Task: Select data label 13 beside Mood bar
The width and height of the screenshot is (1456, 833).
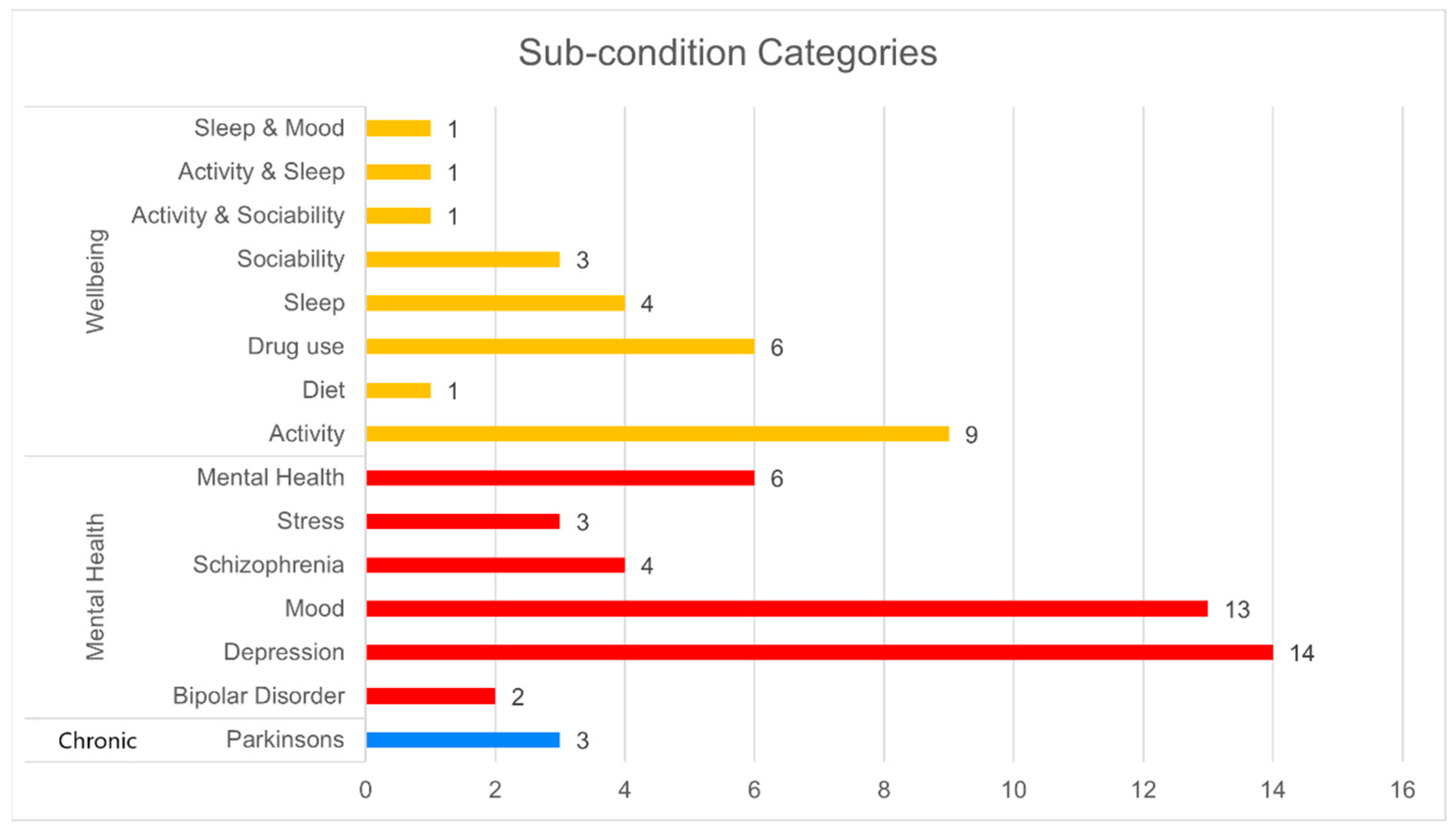Action: click(x=1237, y=610)
